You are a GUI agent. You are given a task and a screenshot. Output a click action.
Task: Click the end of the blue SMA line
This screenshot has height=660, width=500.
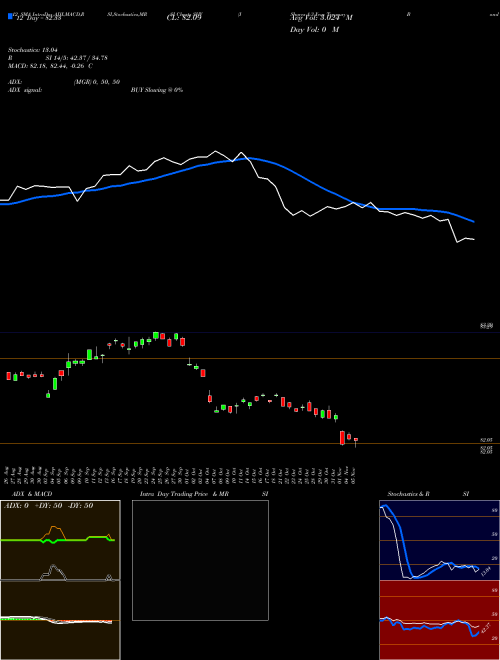point(473,221)
